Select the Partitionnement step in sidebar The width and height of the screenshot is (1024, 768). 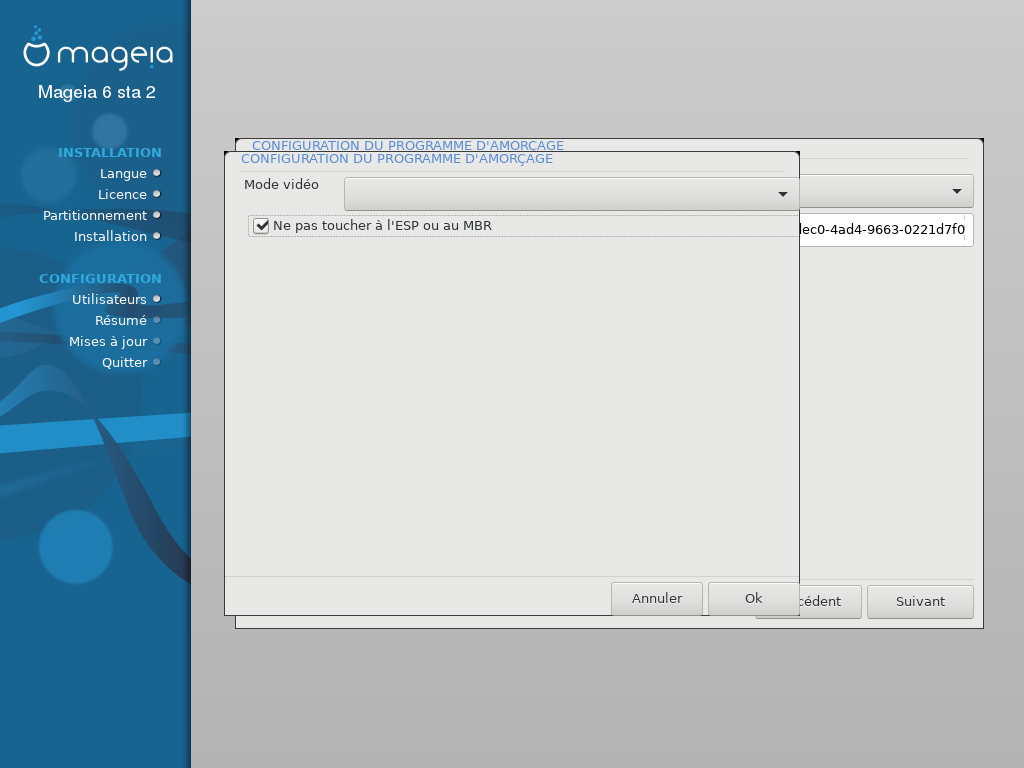[95, 216]
